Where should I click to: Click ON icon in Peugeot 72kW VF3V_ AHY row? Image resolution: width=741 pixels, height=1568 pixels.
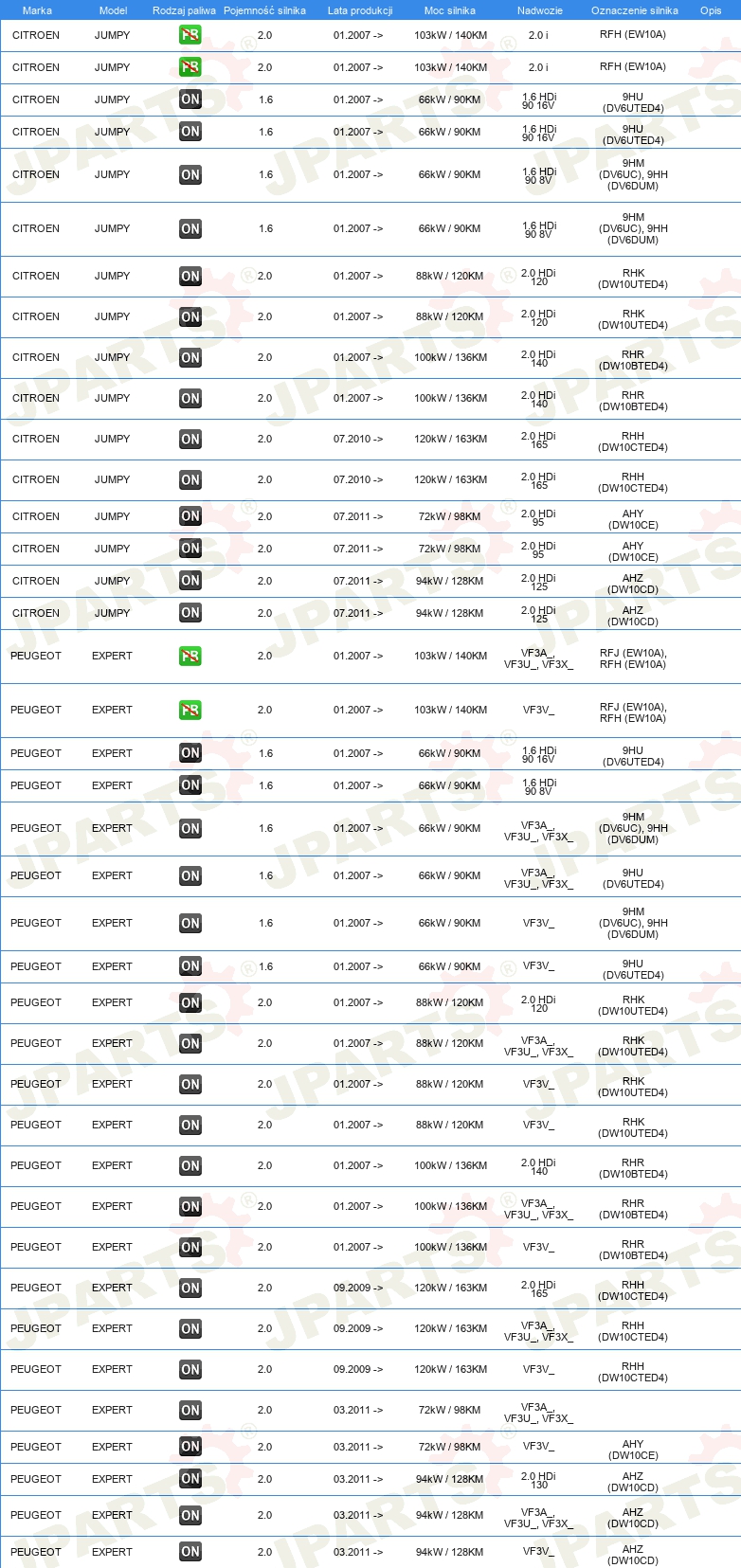tap(190, 1447)
